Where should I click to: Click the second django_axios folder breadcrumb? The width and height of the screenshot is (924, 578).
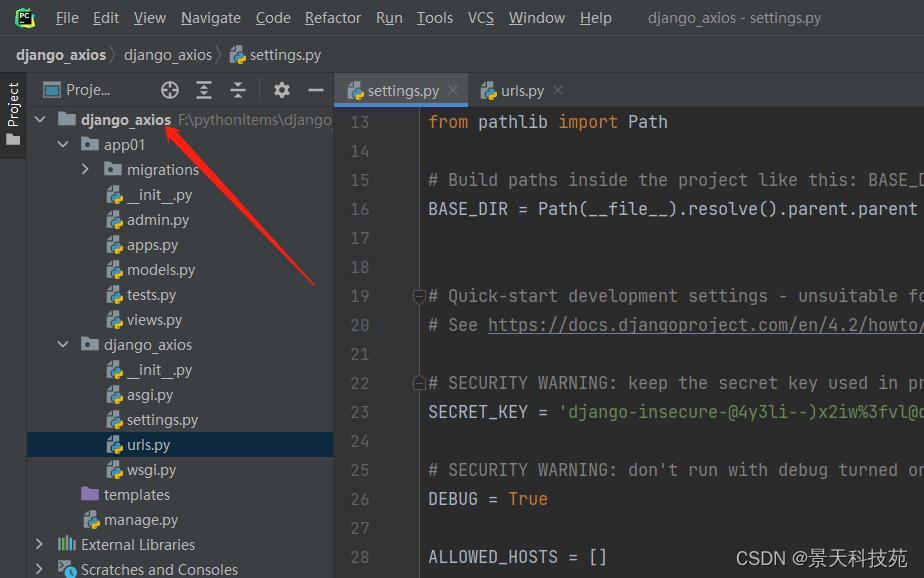(x=168, y=55)
